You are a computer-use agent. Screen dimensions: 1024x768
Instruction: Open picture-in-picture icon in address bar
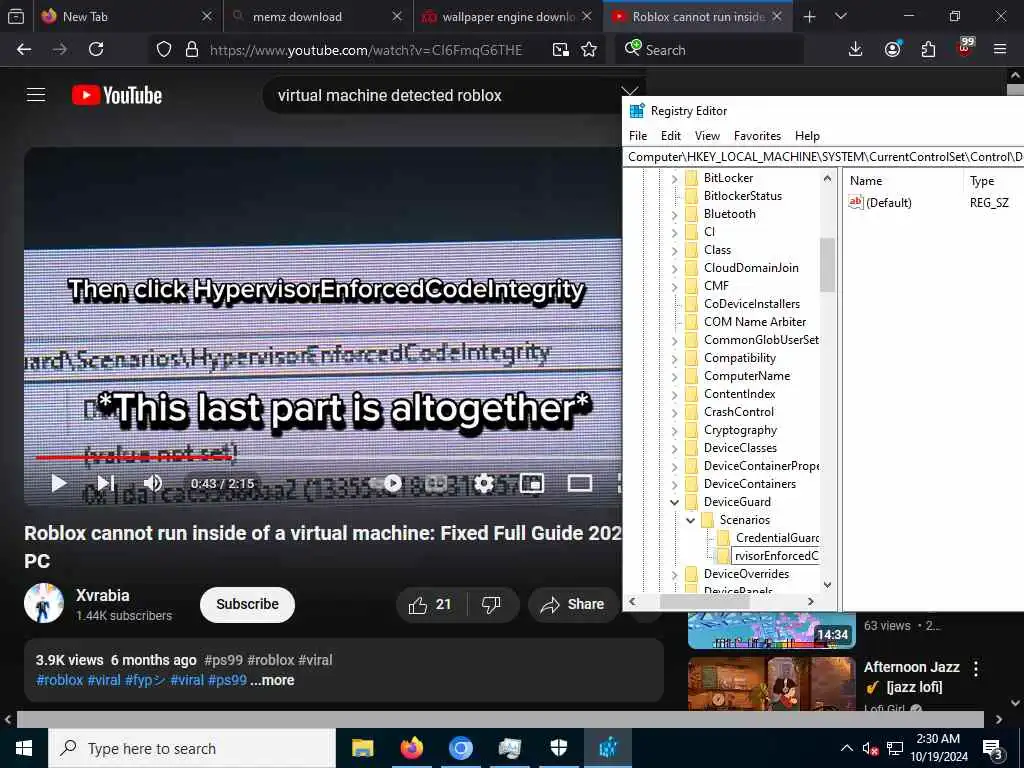[x=560, y=50]
